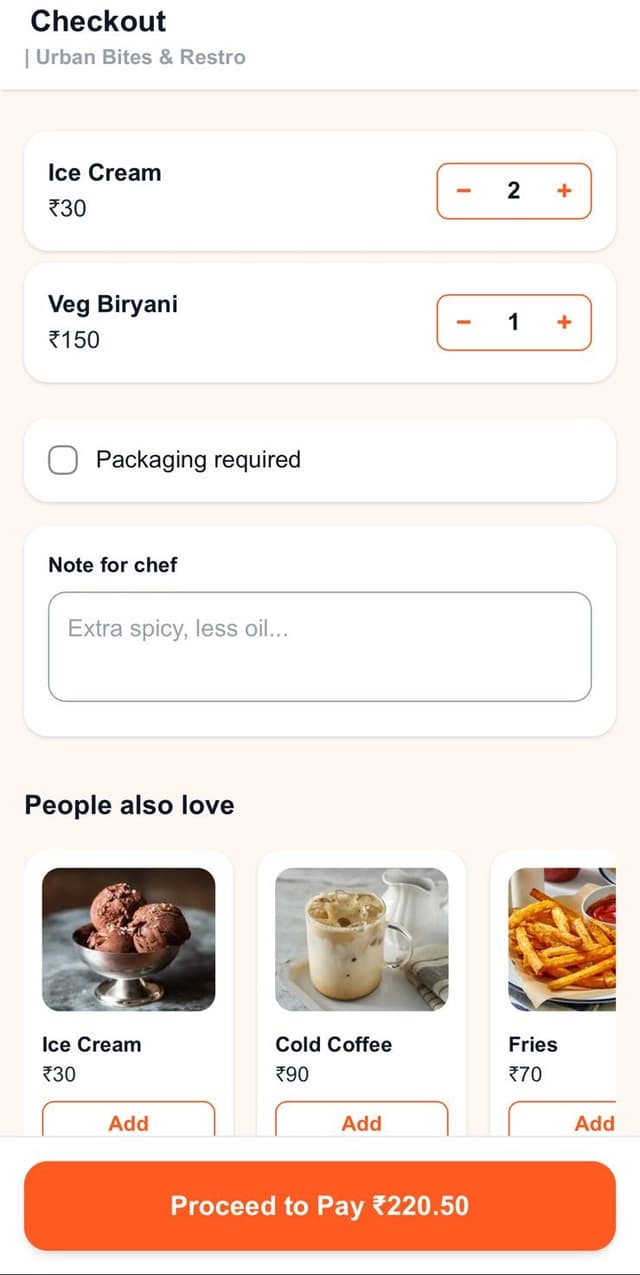Add Cold Coffee to the order

[x=361, y=1122]
